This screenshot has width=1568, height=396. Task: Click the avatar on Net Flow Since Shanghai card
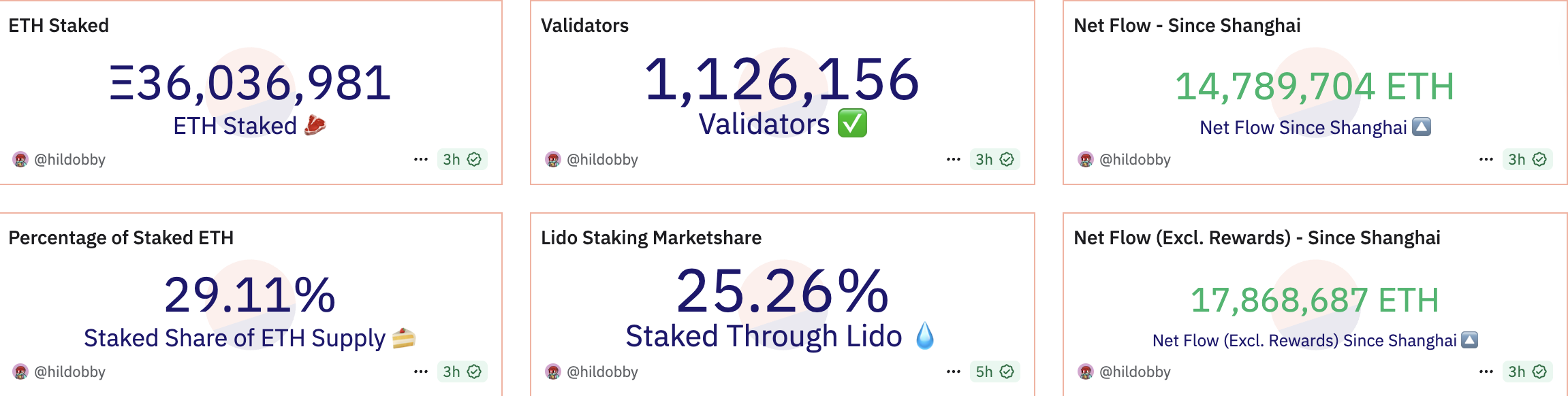[x=1086, y=160]
